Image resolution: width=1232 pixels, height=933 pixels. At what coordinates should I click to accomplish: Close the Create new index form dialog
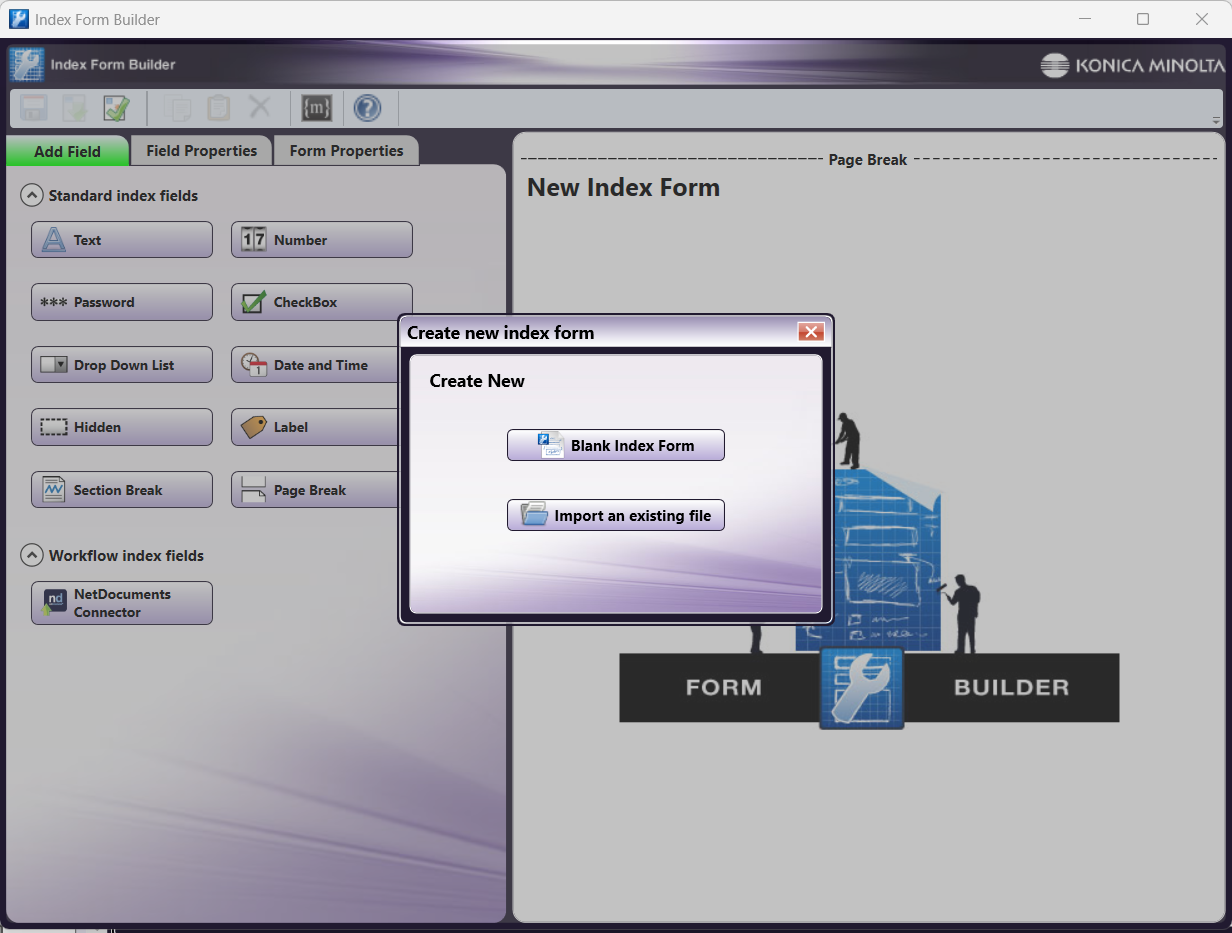pos(811,332)
